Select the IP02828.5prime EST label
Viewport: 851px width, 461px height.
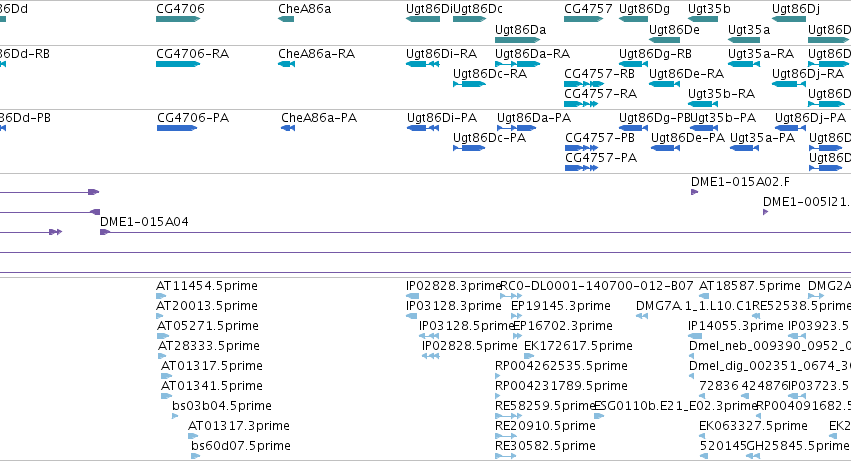470,345
